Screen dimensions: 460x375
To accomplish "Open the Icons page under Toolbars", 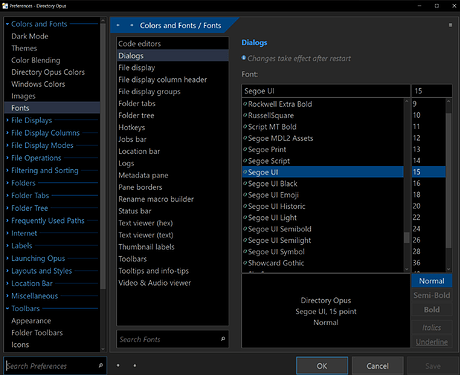I will tap(20, 345).
